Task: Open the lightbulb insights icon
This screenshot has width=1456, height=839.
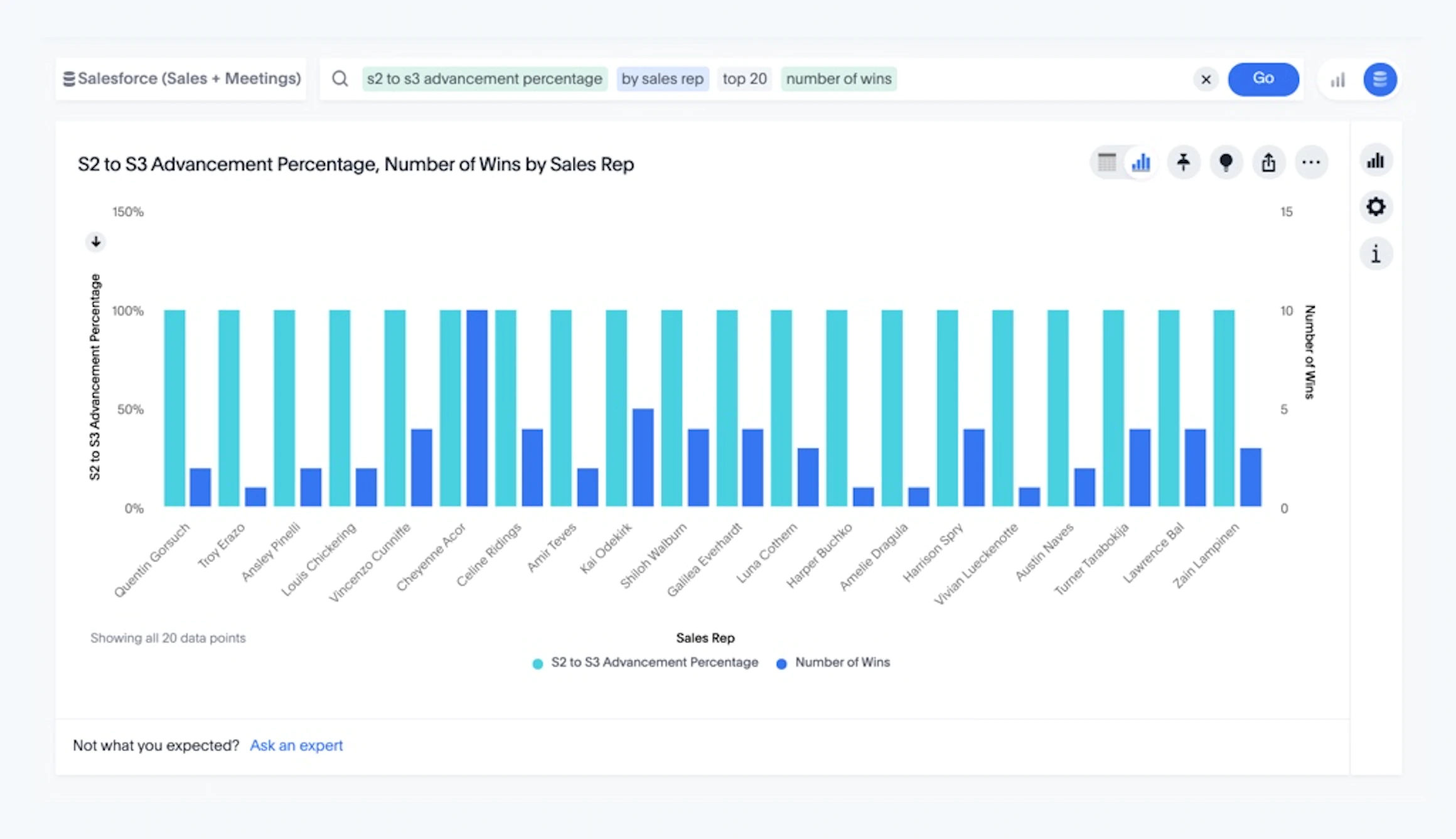Action: pyautogui.click(x=1226, y=163)
